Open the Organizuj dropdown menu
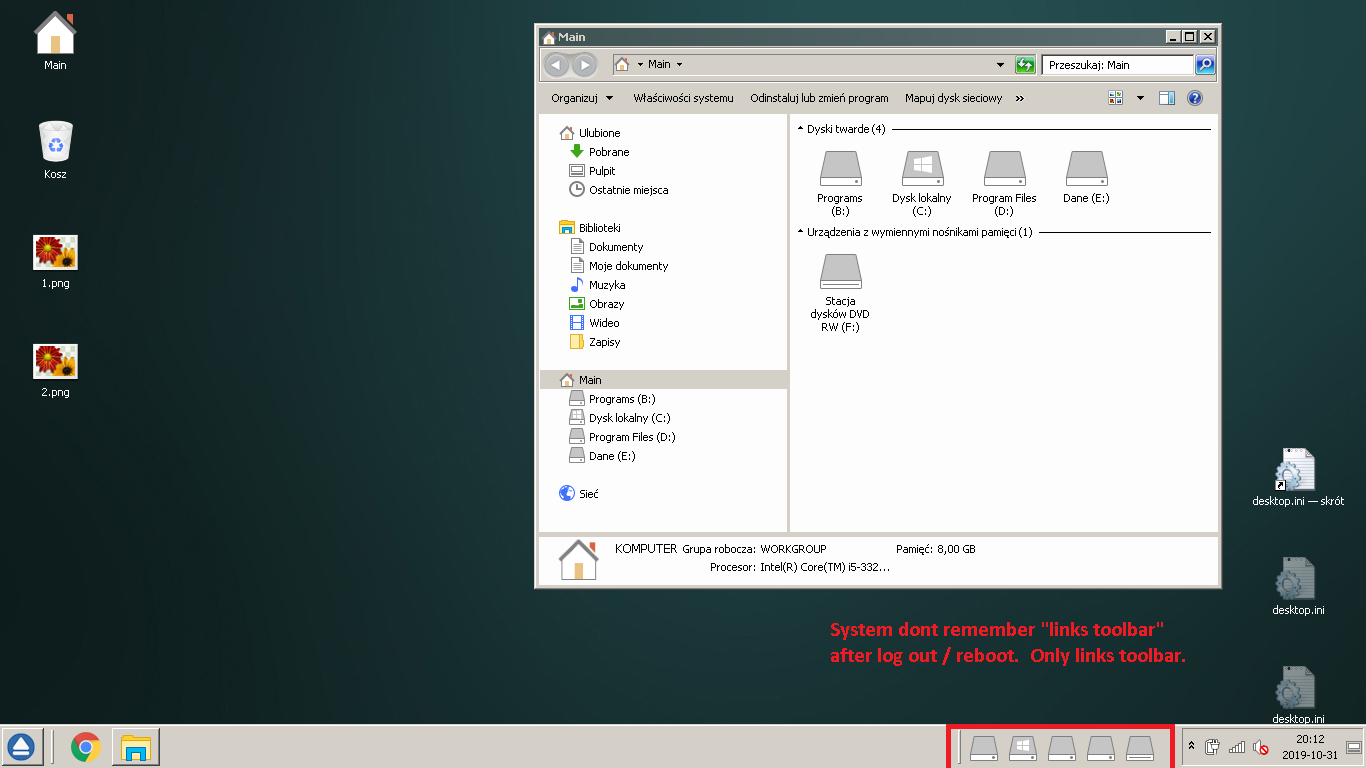Image resolution: width=1366 pixels, height=768 pixels. [582, 98]
